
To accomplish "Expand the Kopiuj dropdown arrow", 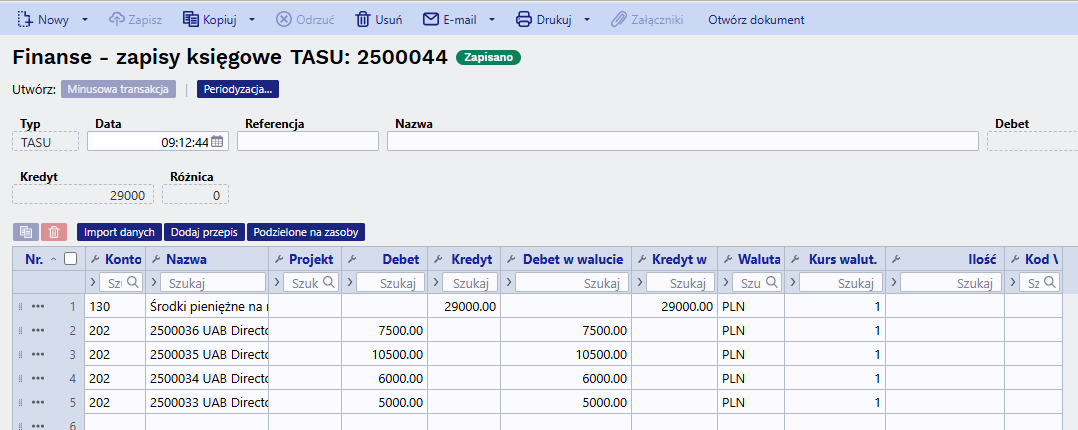I will pos(252,20).
